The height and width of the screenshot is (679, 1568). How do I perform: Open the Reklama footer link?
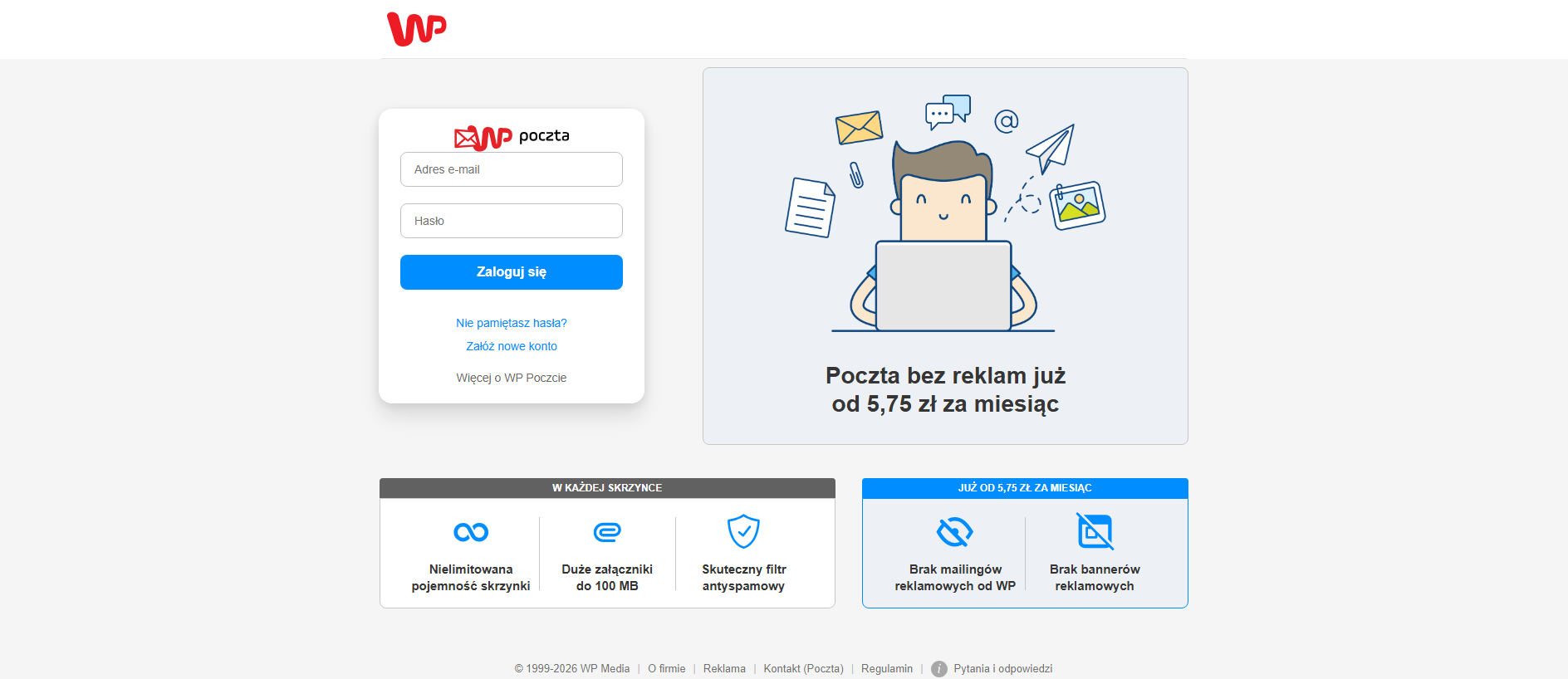click(x=724, y=669)
